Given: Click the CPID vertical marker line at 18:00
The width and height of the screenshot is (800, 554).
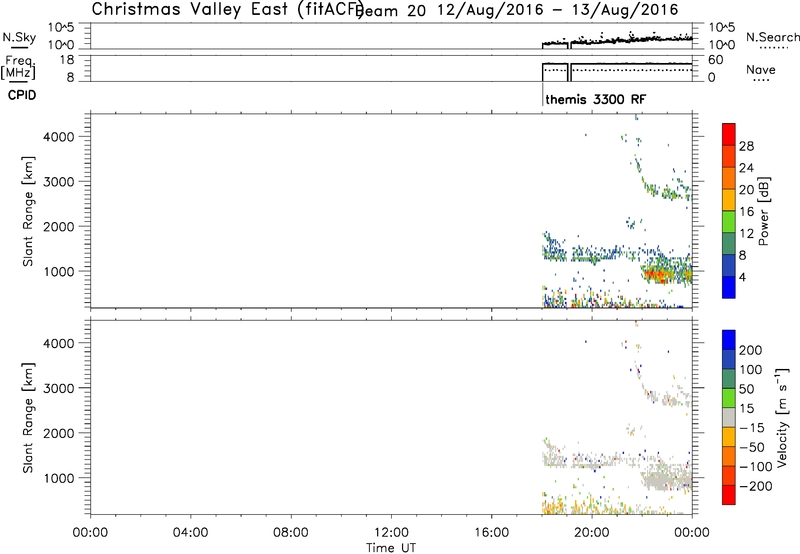Looking at the screenshot, I should (542, 93).
